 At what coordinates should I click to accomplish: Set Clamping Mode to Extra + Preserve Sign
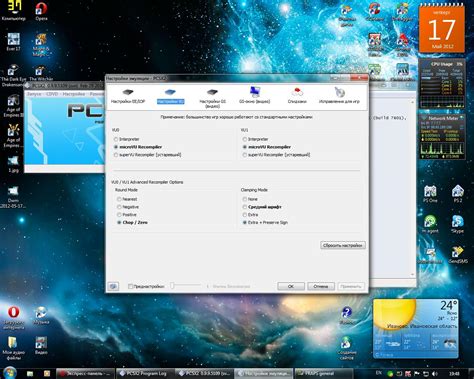click(x=265, y=222)
